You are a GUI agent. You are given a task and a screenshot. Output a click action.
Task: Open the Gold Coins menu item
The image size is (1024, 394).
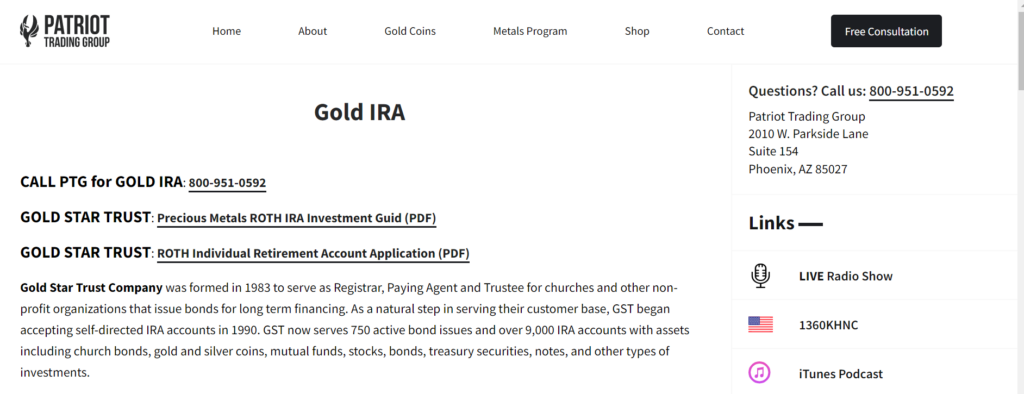click(x=410, y=31)
